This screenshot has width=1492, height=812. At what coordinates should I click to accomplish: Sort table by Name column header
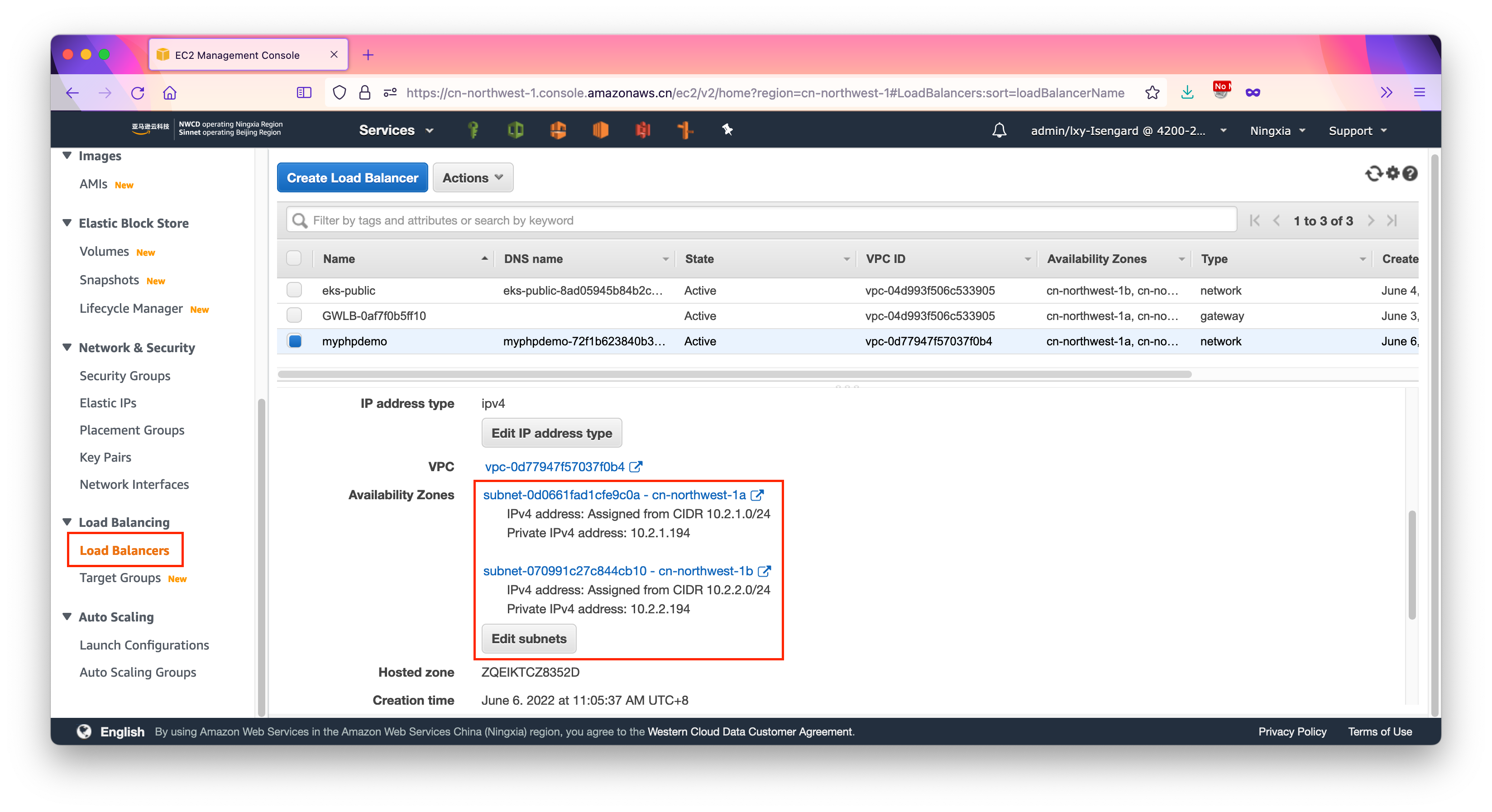click(402, 258)
